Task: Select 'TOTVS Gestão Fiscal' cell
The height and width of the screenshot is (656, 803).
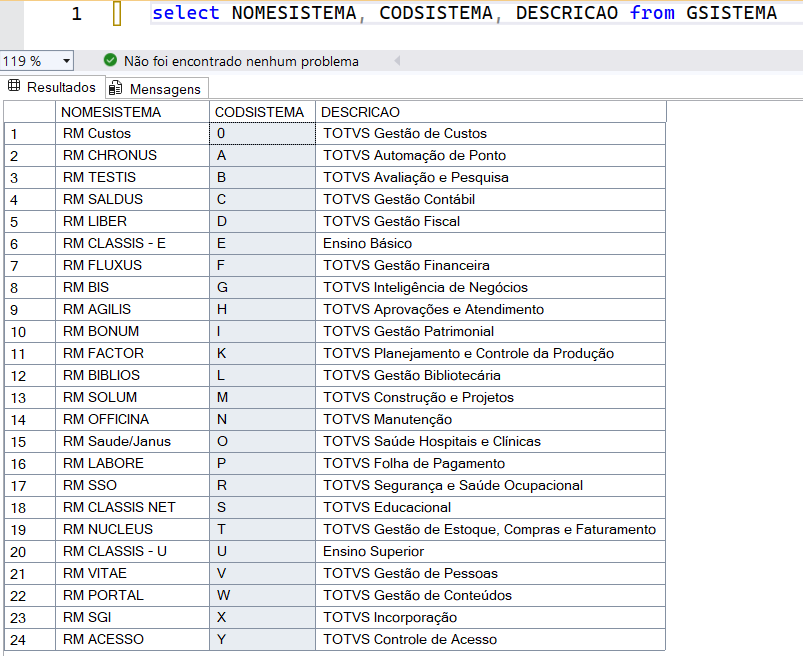Action: (x=491, y=222)
